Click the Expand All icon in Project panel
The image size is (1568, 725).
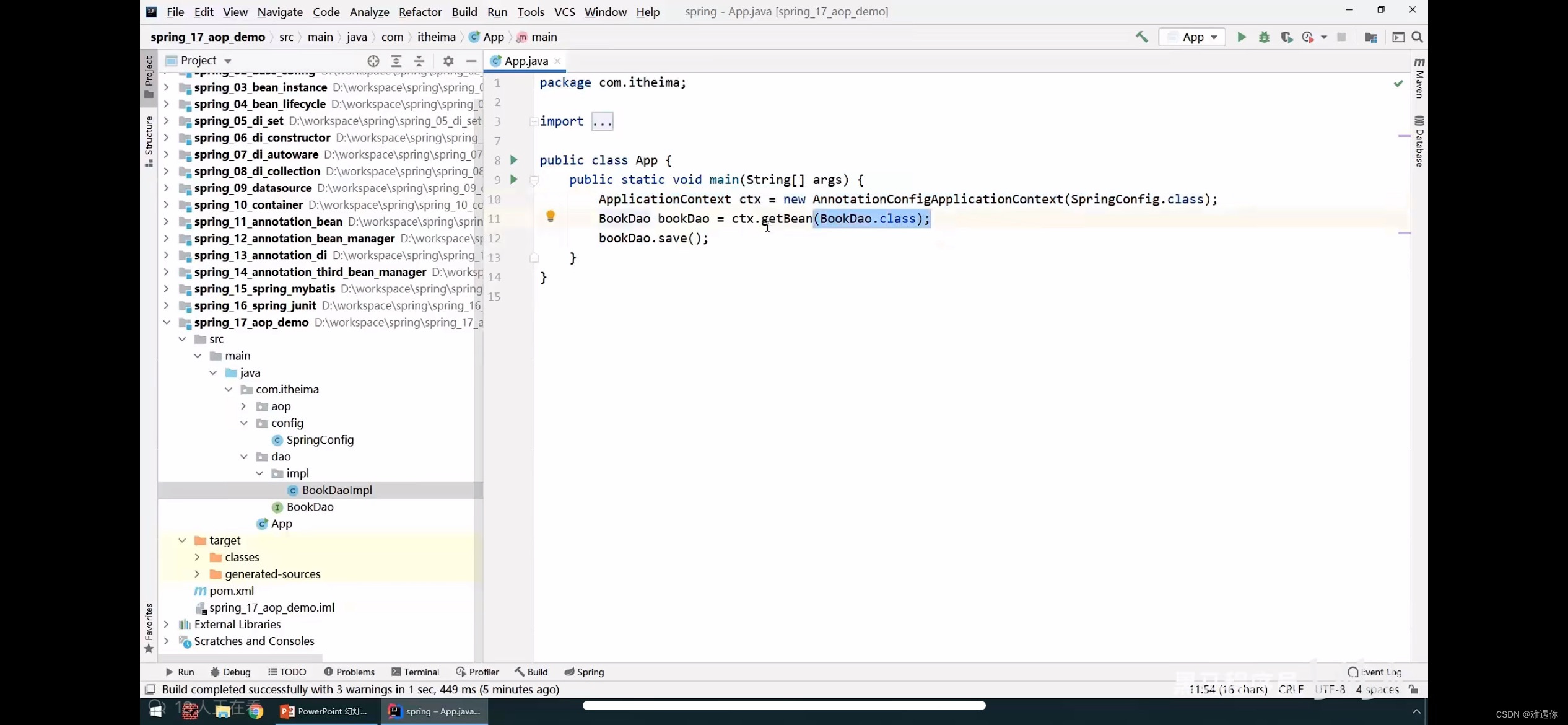point(396,61)
